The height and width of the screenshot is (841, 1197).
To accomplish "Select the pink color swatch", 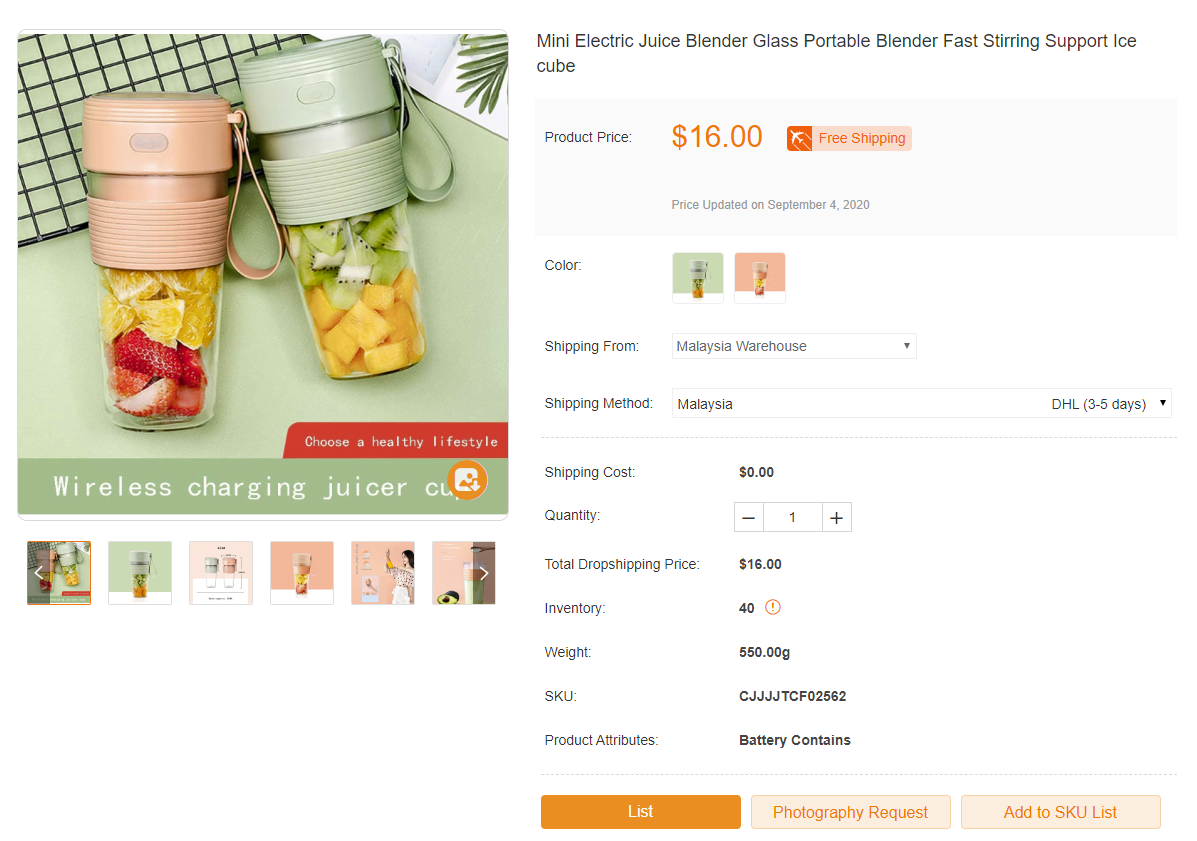I will pyautogui.click(x=760, y=277).
